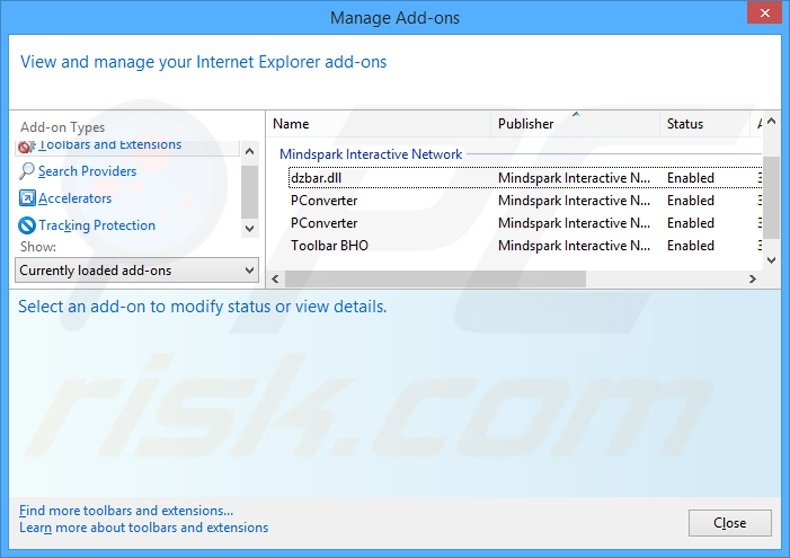Open Find more toolbars and extensions link
Screen dimensions: 790x558
click(x=126, y=511)
